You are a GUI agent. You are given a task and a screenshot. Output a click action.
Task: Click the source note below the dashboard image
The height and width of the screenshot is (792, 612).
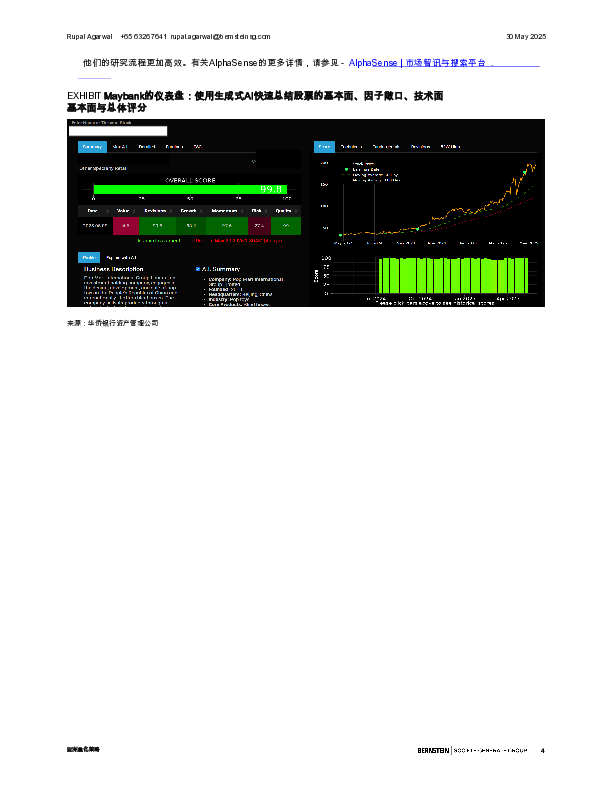pos(113,323)
